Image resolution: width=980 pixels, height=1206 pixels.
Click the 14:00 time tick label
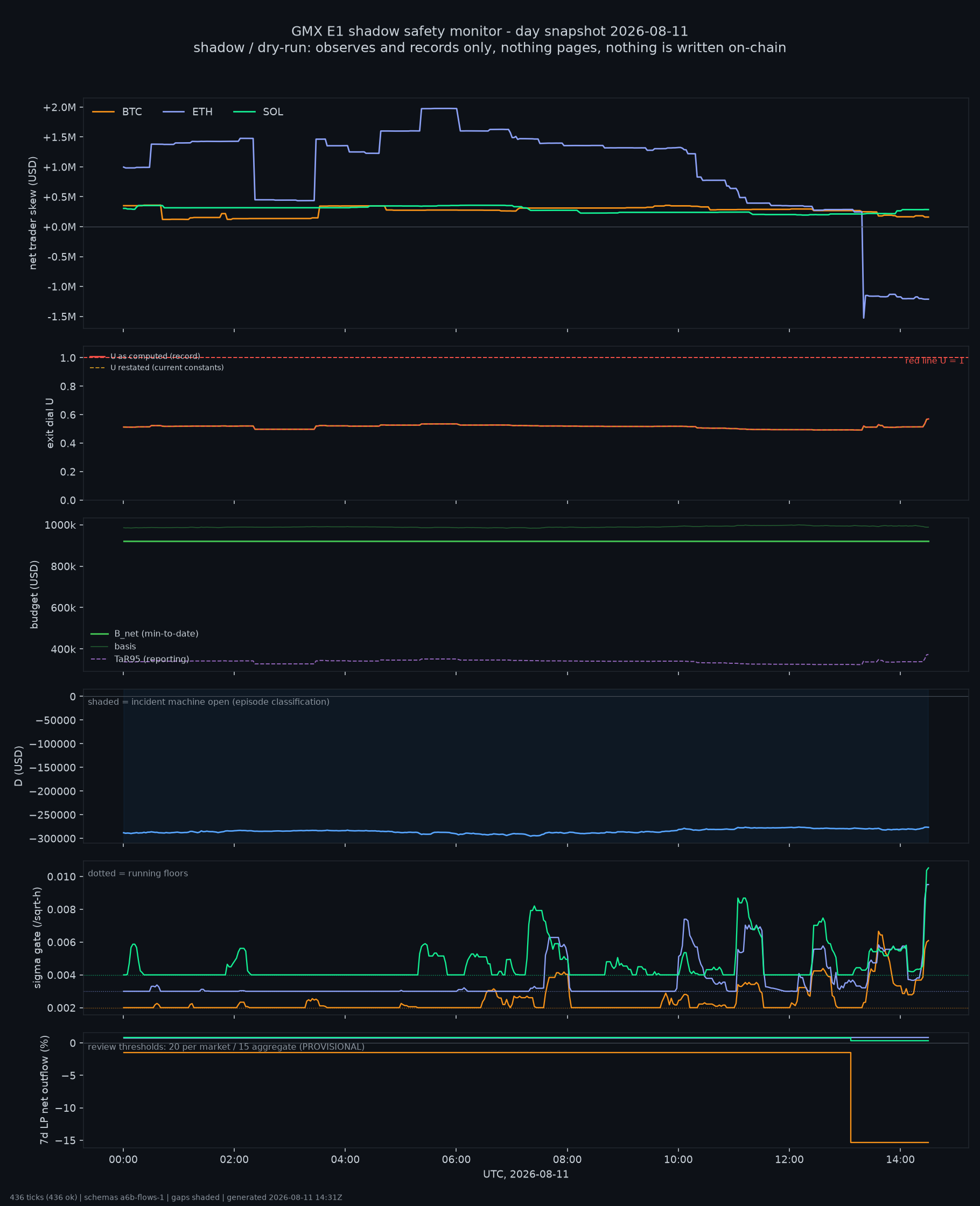point(900,1159)
